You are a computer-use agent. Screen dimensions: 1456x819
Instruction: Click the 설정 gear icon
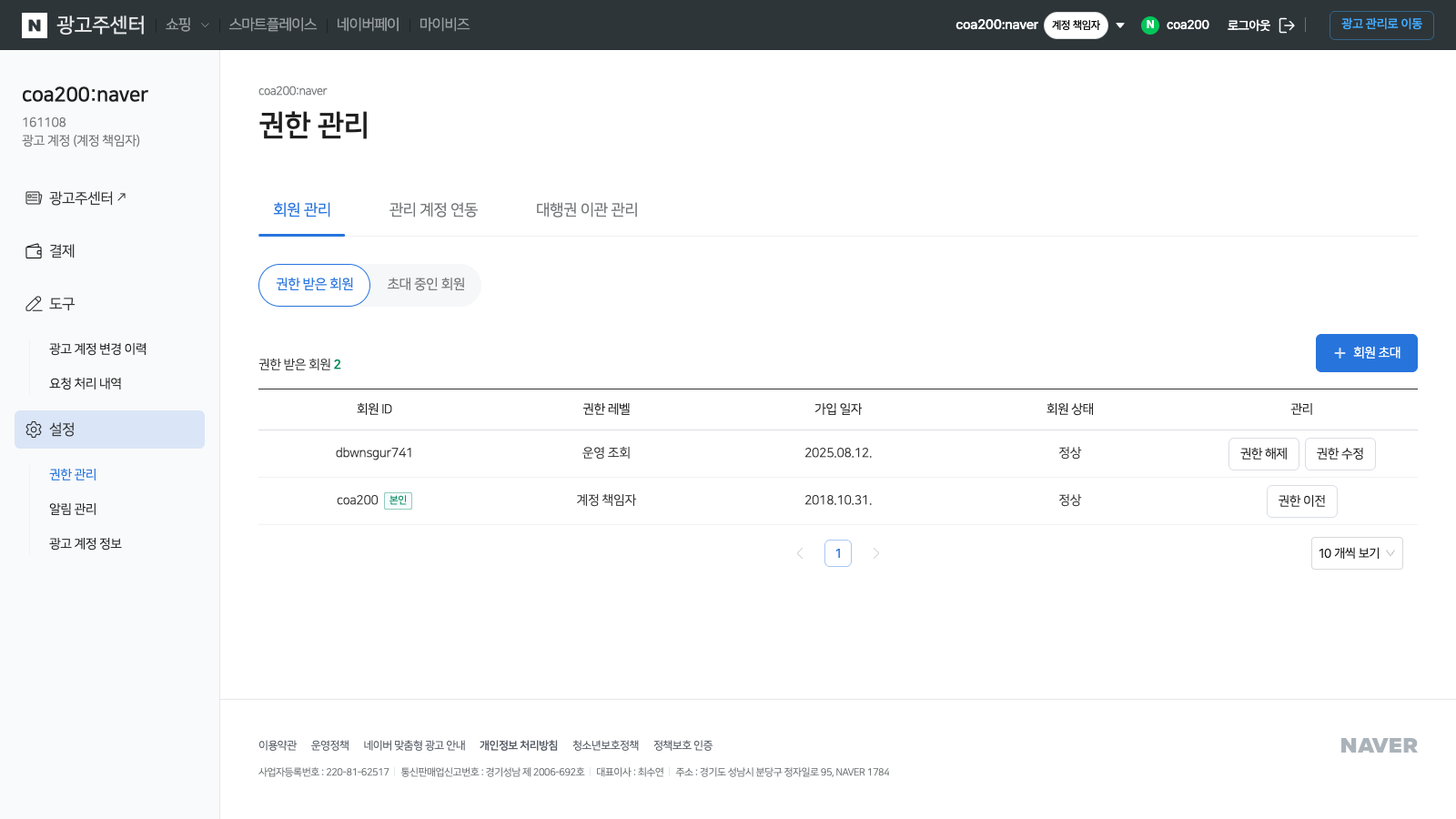click(x=34, y=430)
